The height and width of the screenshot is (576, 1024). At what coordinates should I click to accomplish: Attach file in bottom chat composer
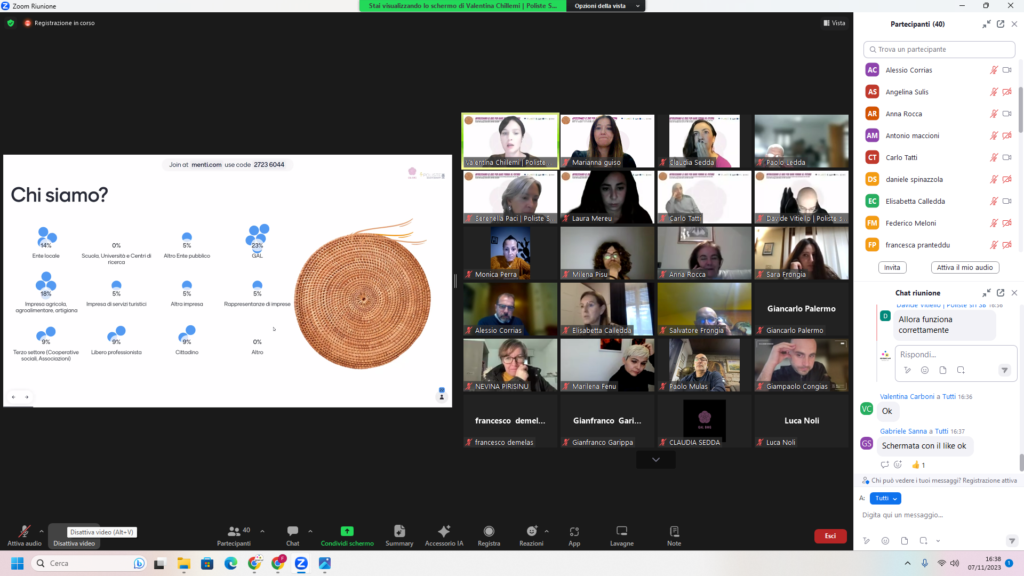tap(904, 541)
